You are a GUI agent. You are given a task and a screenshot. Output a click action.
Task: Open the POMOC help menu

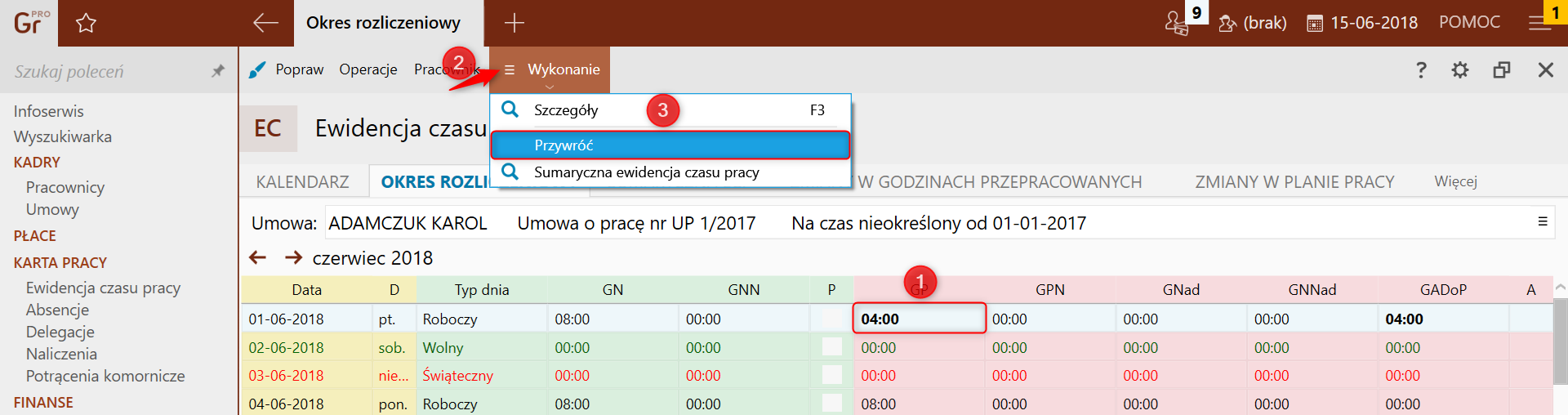click(x=1469, y=22)
